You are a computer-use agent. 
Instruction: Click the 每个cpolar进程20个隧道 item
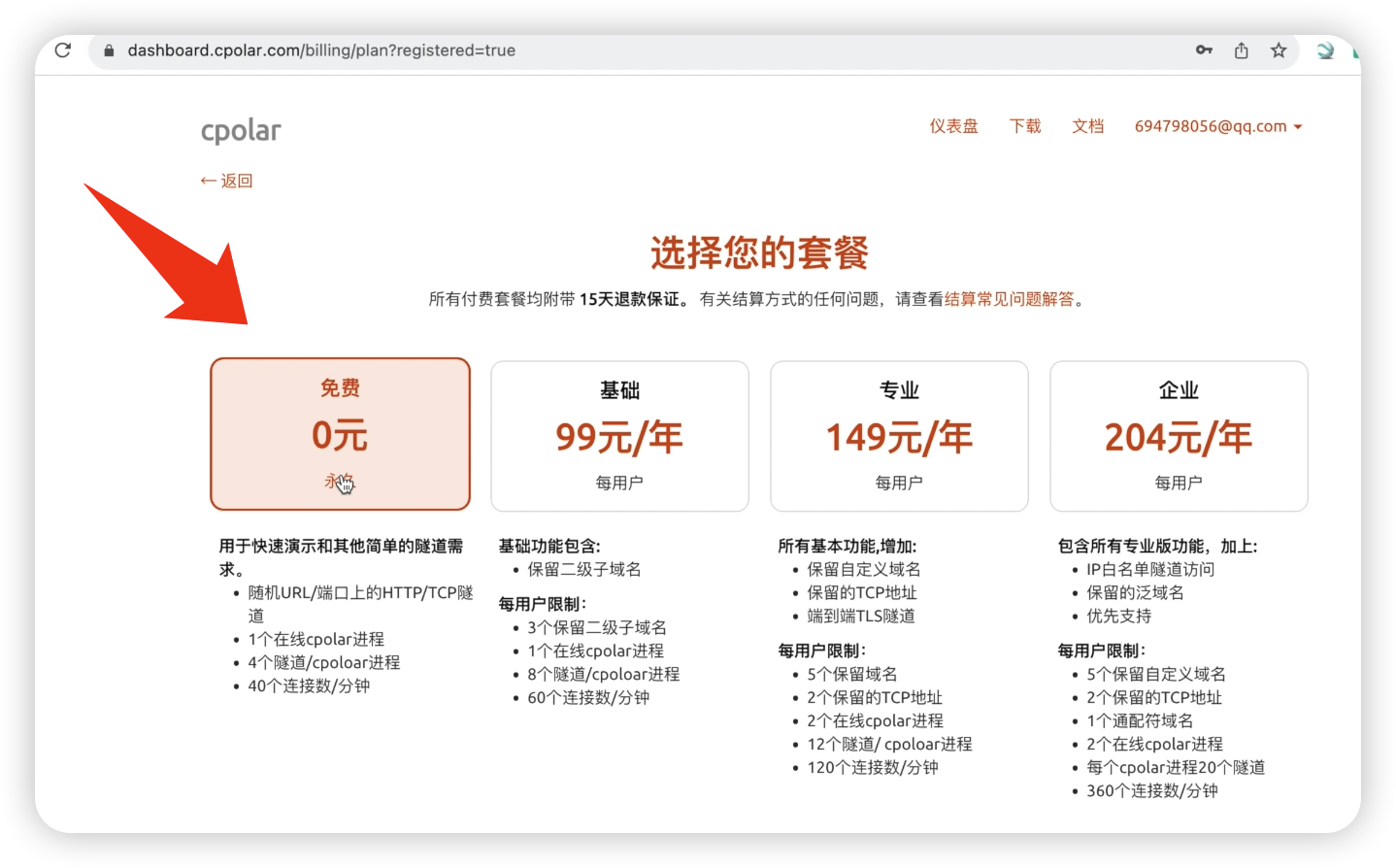coord(1176,768)
